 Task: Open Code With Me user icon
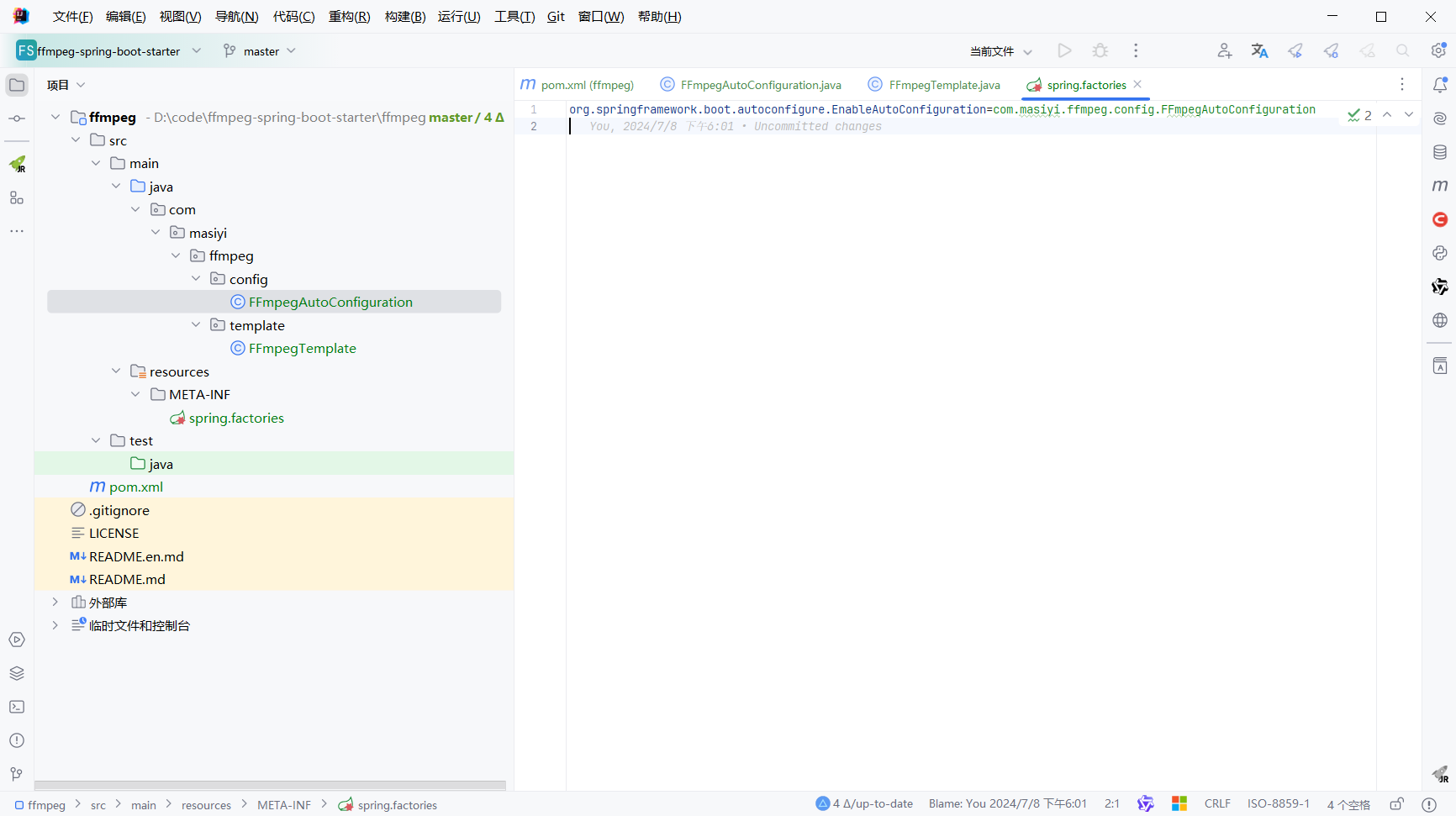(1224, 50)
